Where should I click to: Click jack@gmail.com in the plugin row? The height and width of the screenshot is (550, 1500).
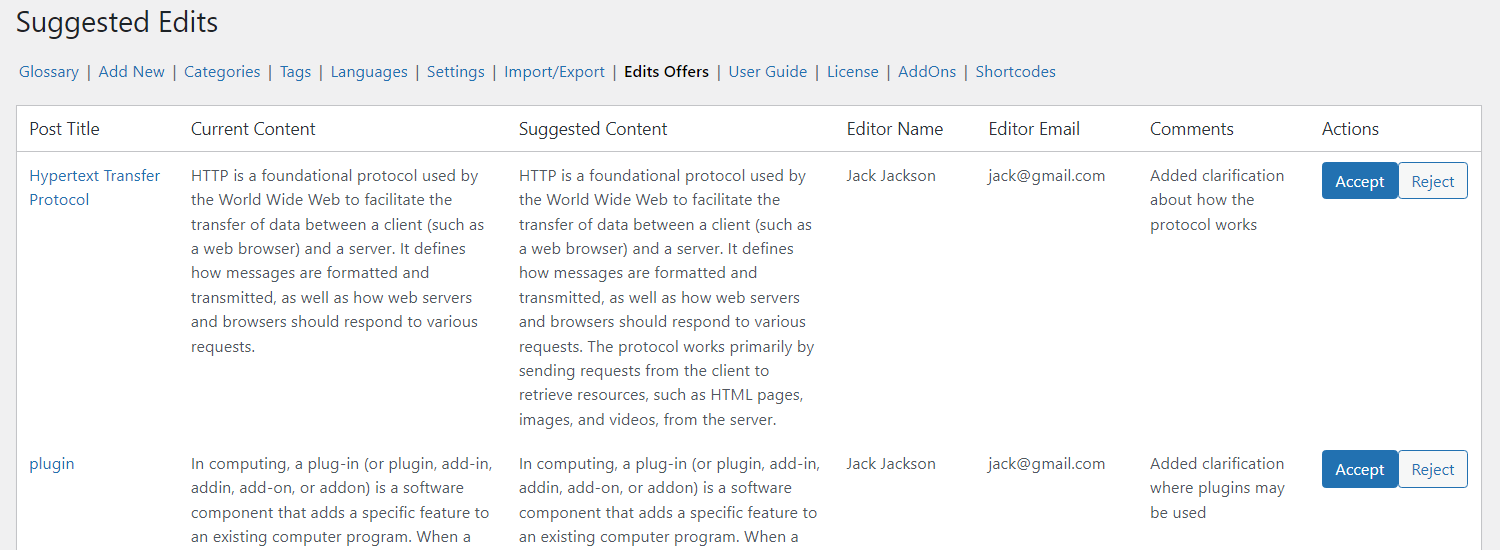tap(1047, 464)
